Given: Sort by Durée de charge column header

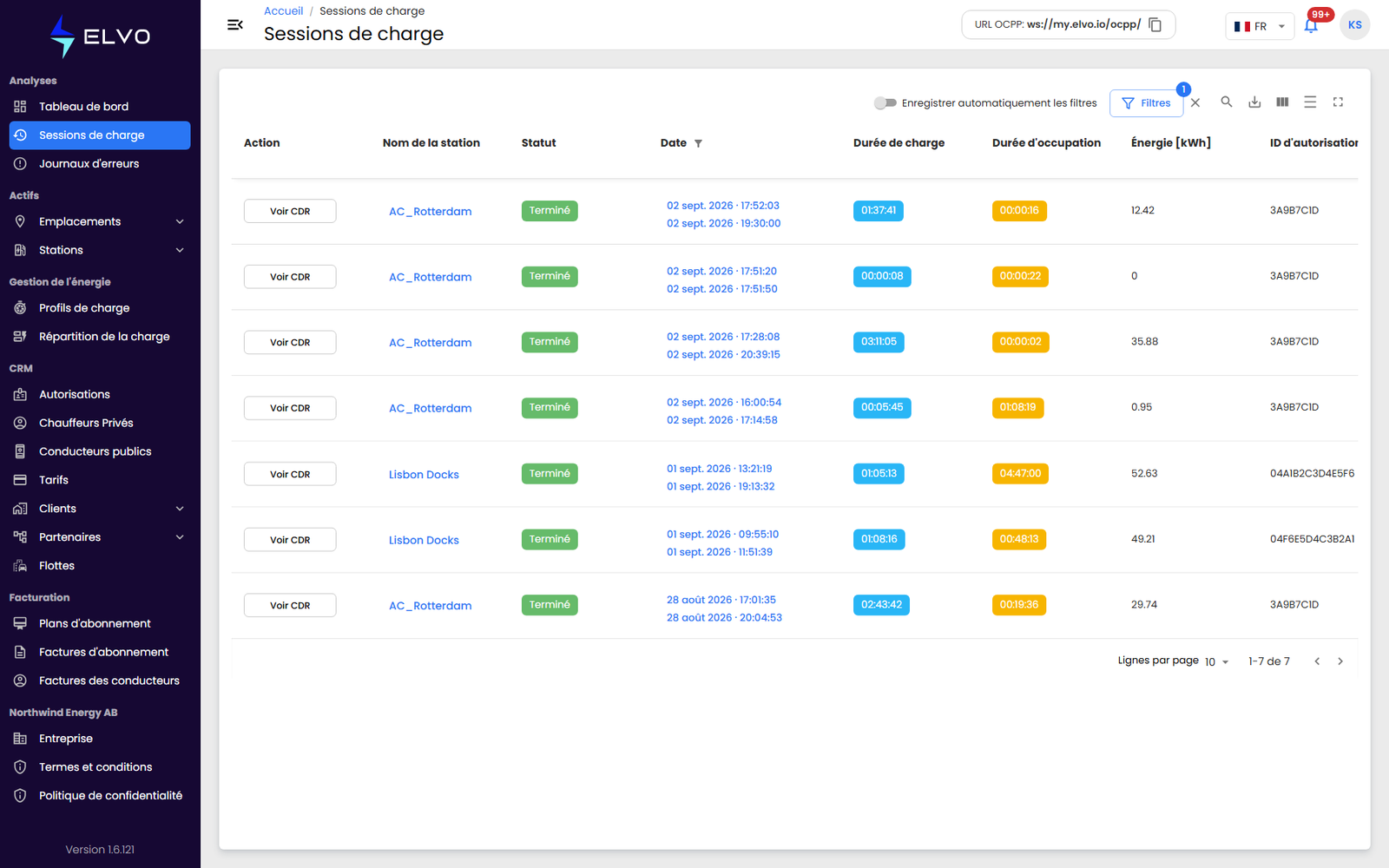Looking at the screenshot, I should coord(899,143).
